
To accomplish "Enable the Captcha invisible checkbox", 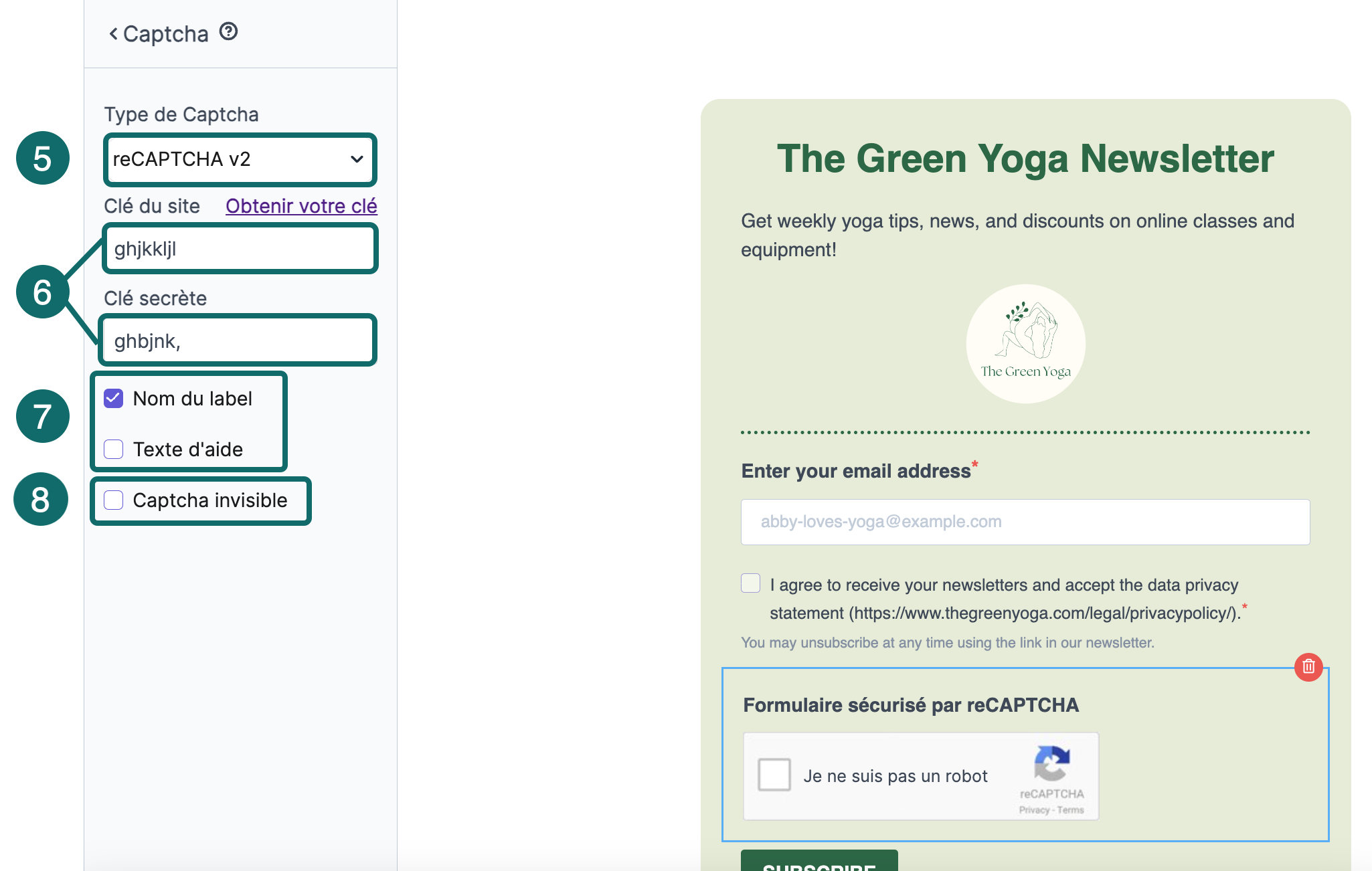I will pyautogui.click(x=114, y=500).
